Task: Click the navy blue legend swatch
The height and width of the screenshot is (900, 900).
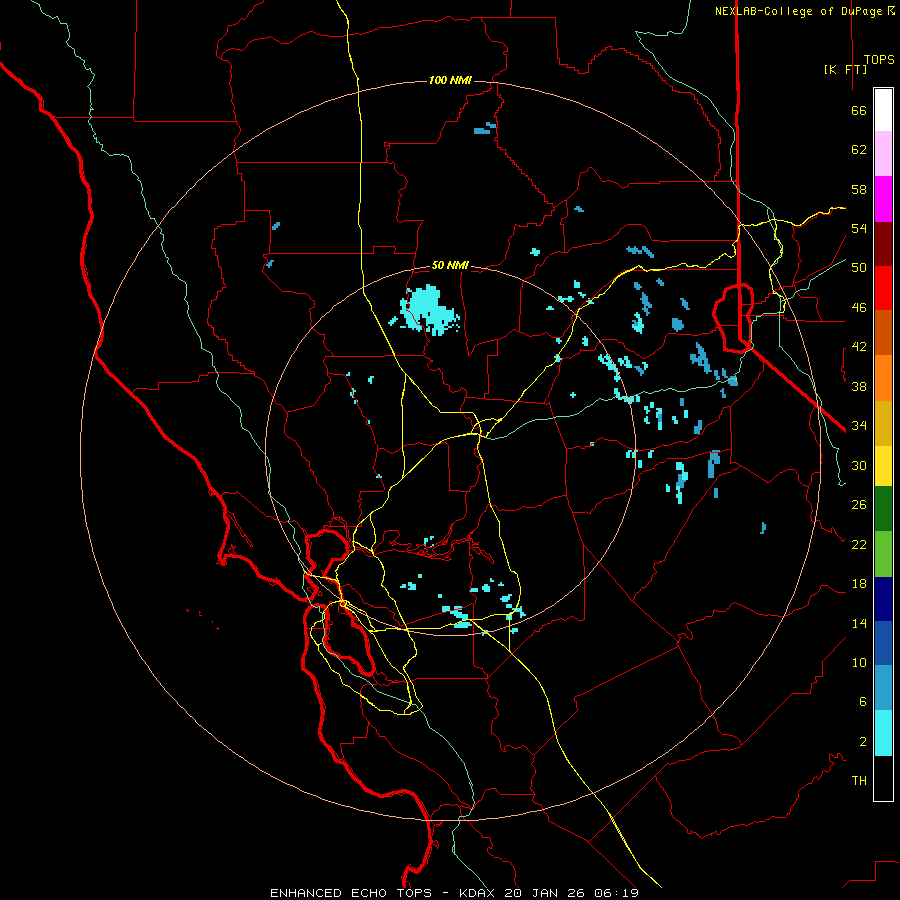Action: point(883,599)
